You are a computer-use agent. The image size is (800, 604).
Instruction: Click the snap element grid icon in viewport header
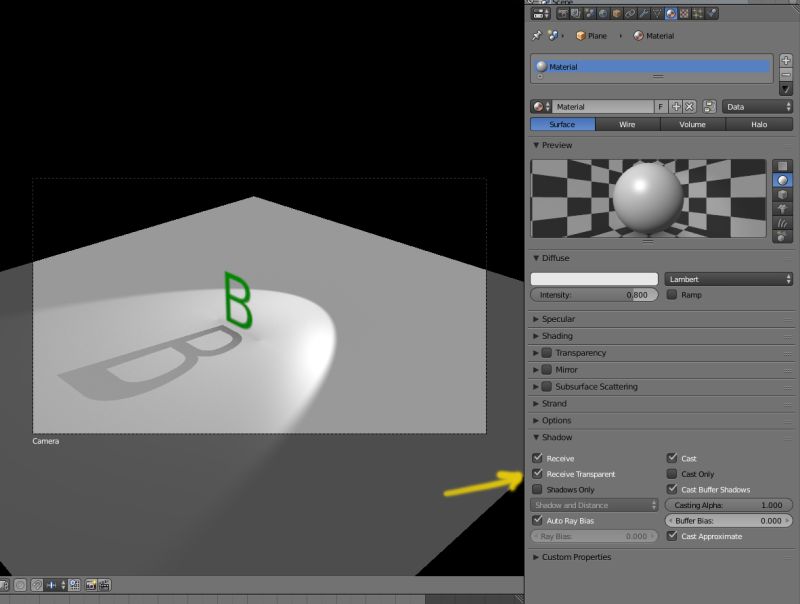point(74,585)
